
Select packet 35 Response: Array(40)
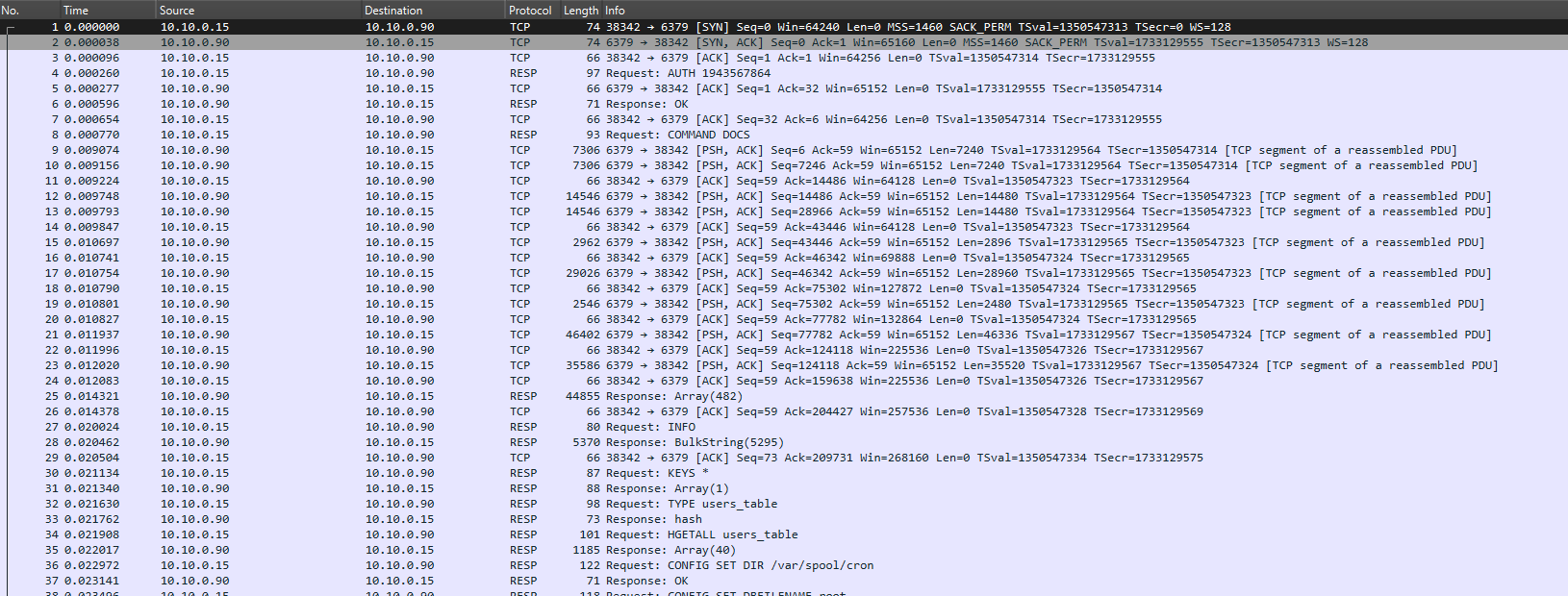pos(784,550)
